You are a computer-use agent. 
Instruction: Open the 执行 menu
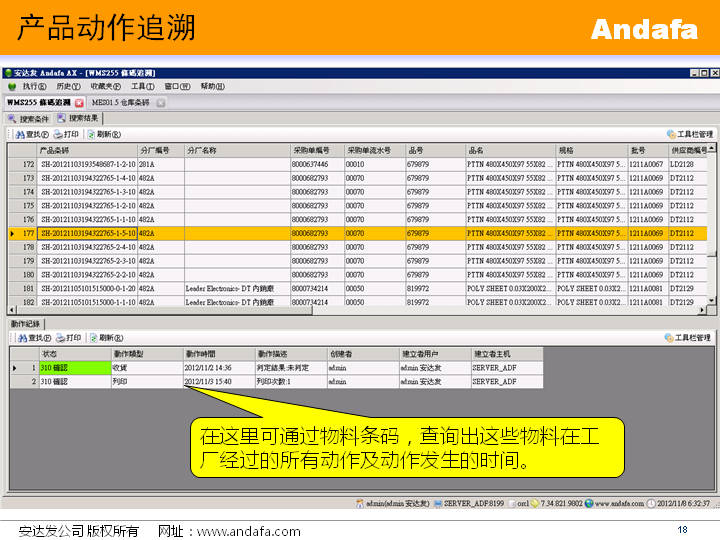(x=34, y=87)
